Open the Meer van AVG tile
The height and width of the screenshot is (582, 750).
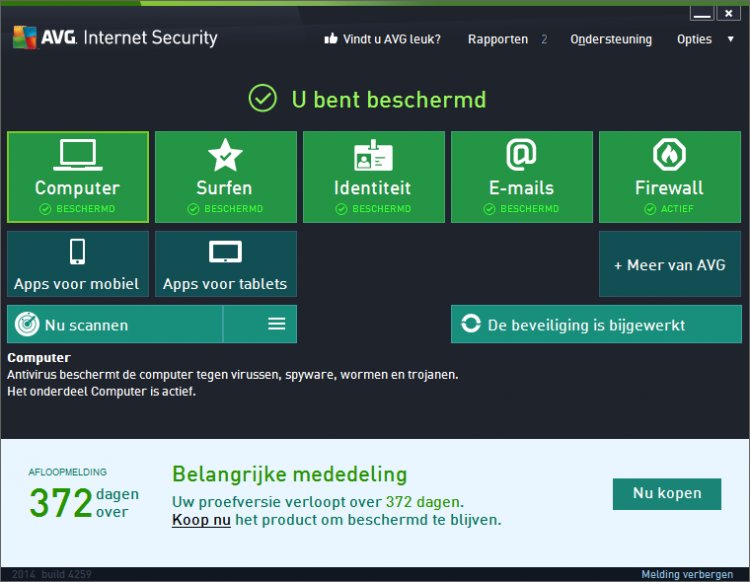coord(670,264)
